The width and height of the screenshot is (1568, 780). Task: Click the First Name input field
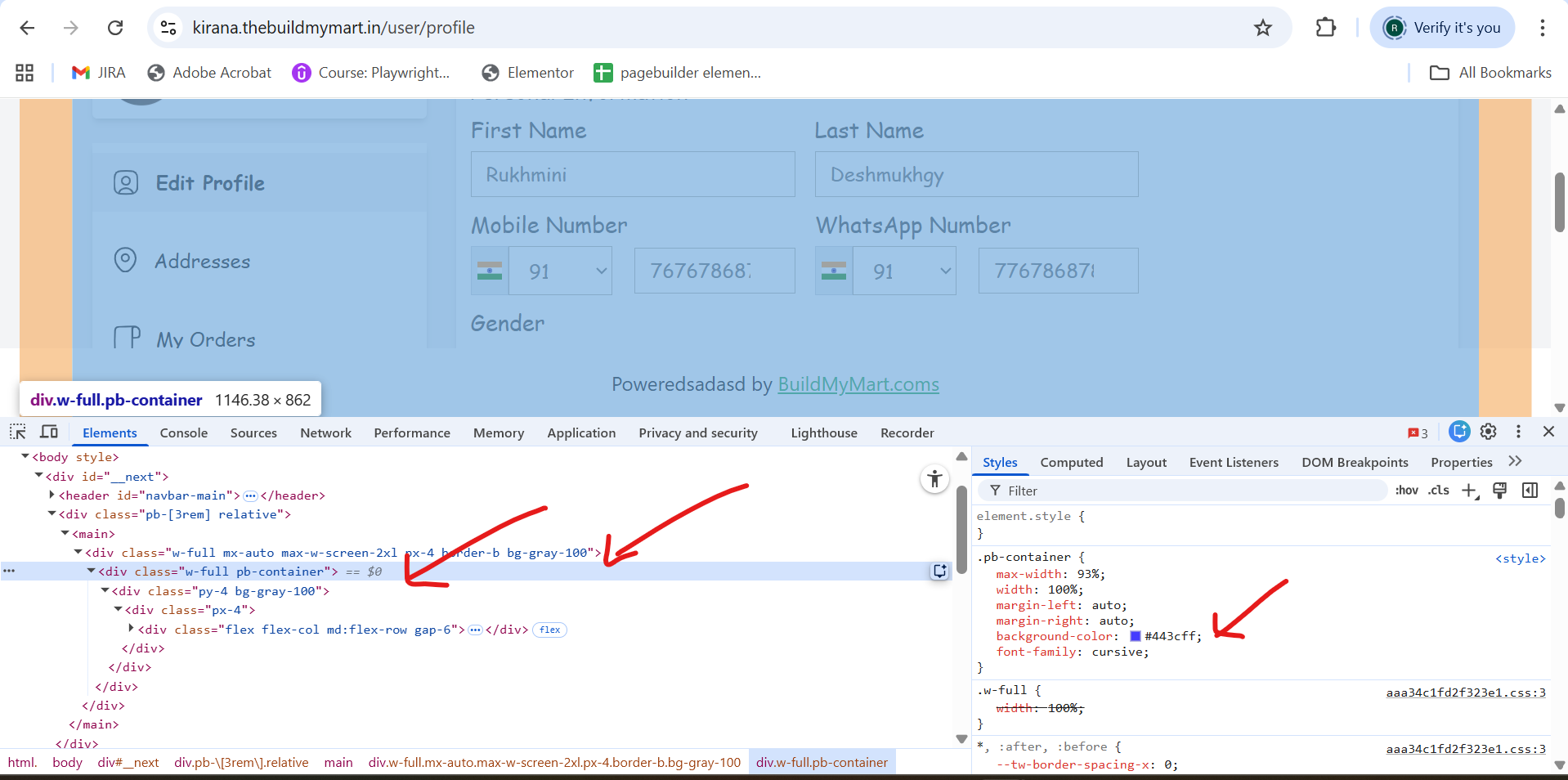[633, 174]
